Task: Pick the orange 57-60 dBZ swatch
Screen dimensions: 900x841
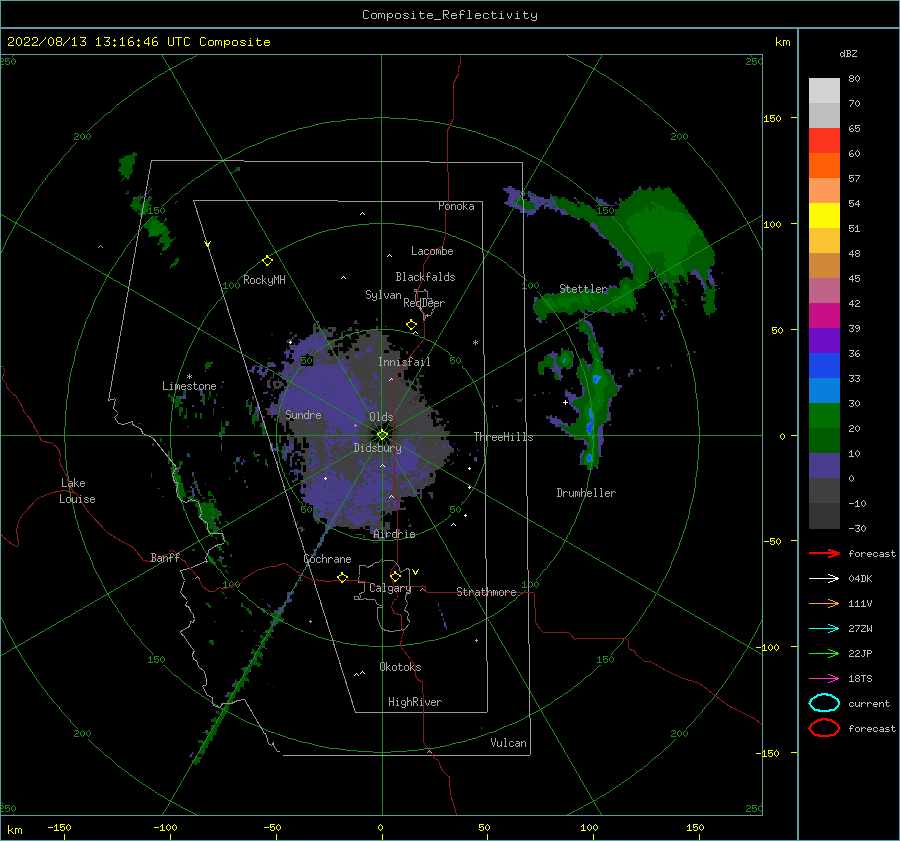Action: (x=824, y=166)
